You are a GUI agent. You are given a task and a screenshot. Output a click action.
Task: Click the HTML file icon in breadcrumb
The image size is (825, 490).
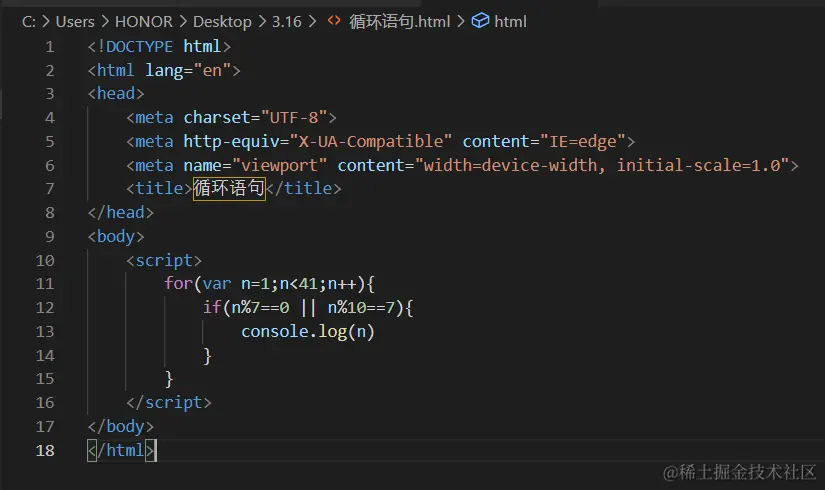(x=334, y=21)
